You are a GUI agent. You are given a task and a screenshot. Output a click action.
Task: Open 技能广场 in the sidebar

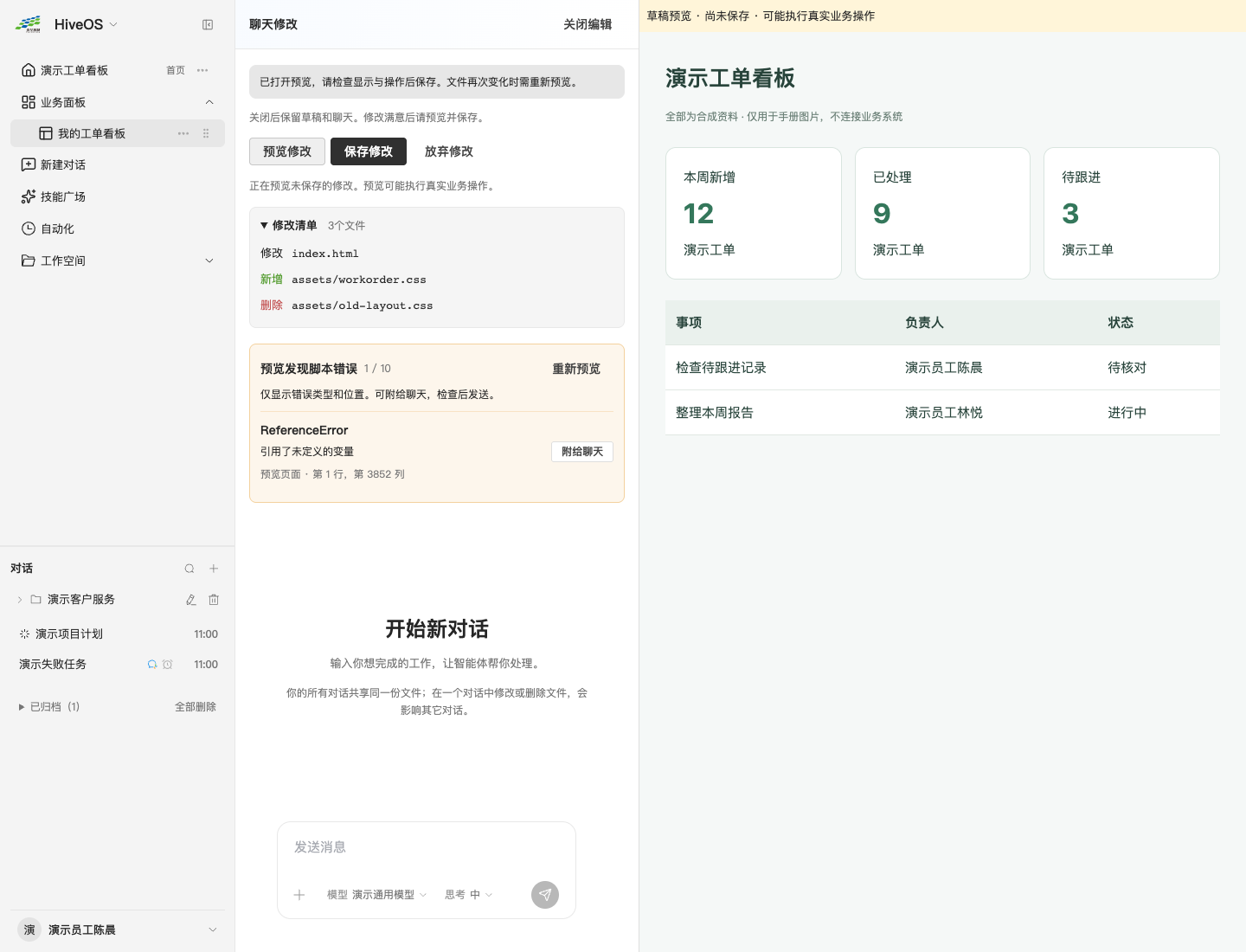[118, 196]
